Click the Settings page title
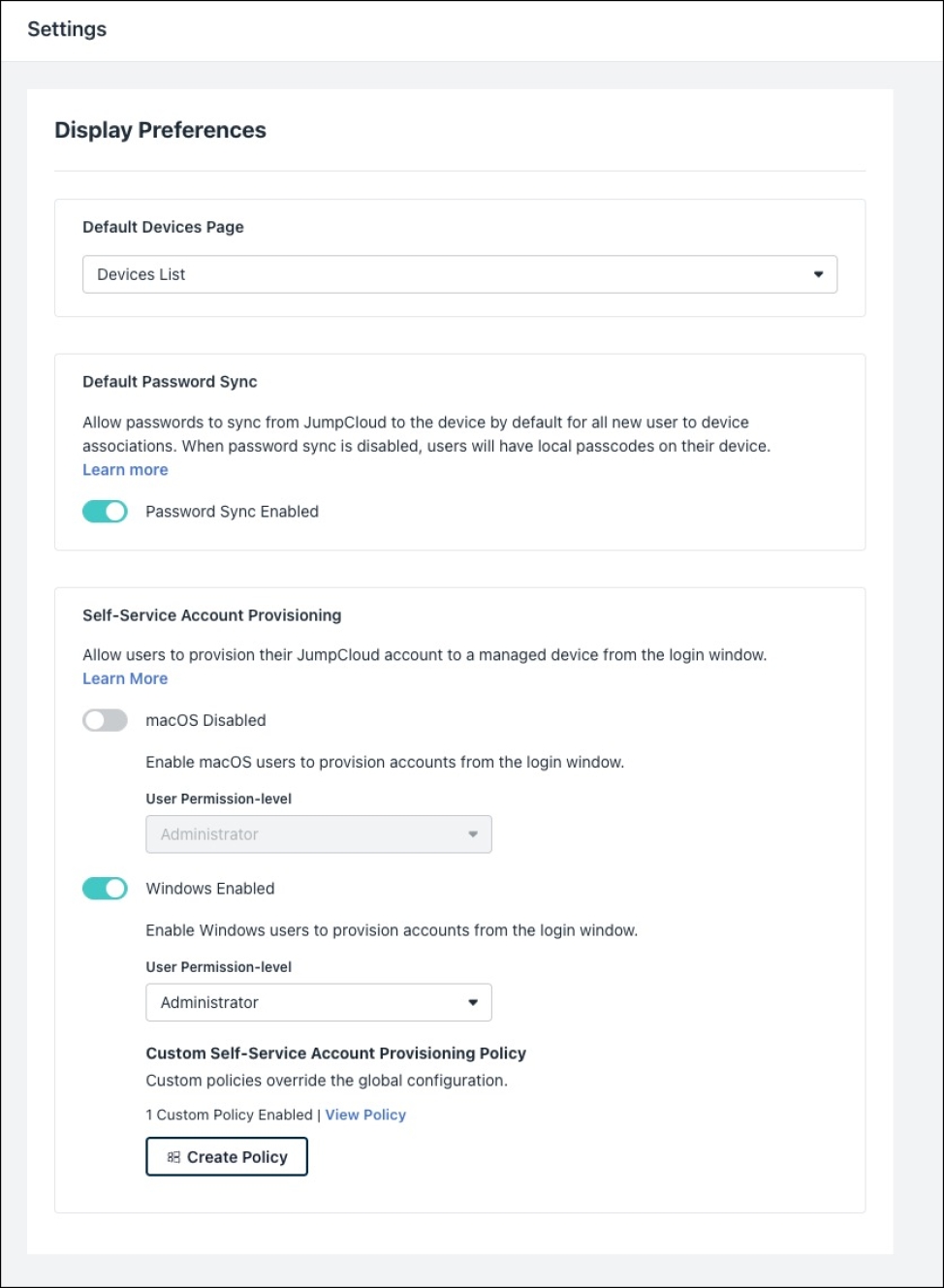 click(67, 29)
